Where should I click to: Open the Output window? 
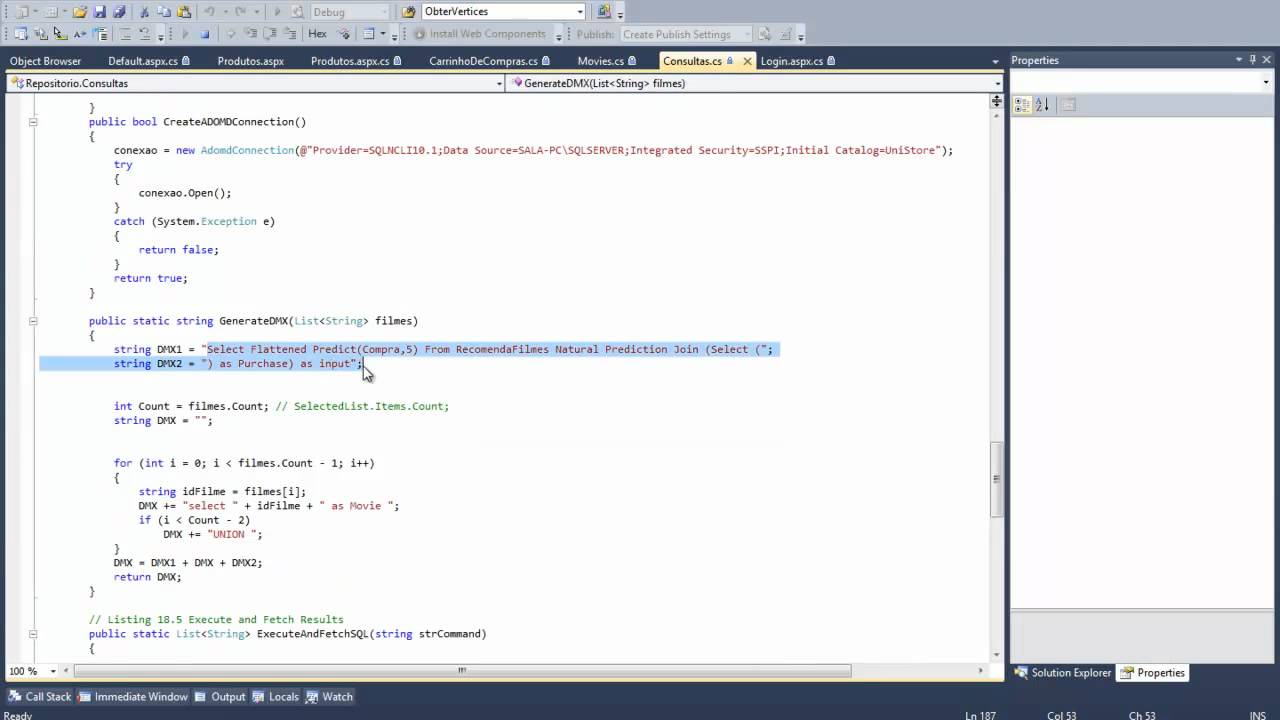220,696
